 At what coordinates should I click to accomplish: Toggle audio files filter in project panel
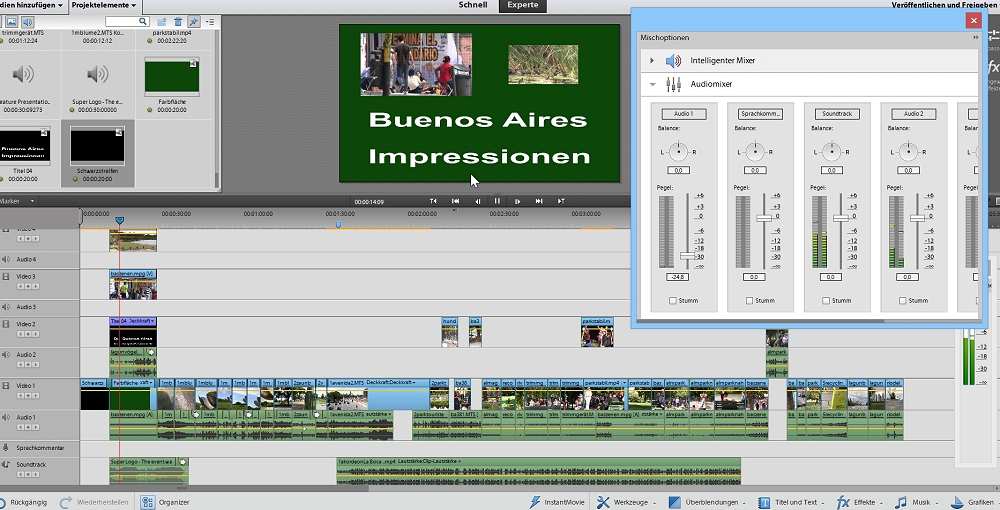pyautogui.click(x=27, y=22)
